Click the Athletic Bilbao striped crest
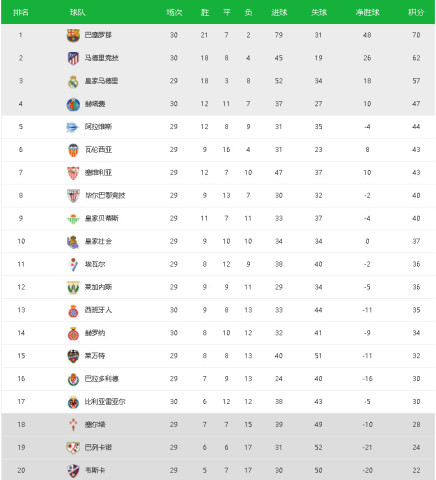This screenshot has width=436, height=480. [x=73, y=196]
